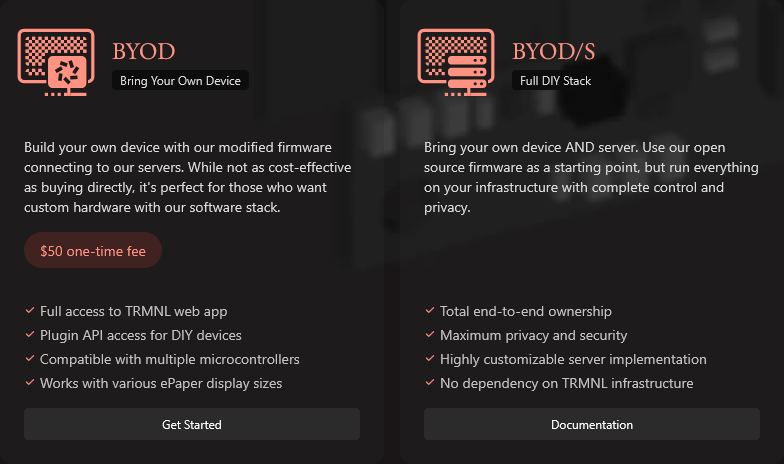
Task: Click the Full DIY Stack label
Action: (x=556, y=80)
